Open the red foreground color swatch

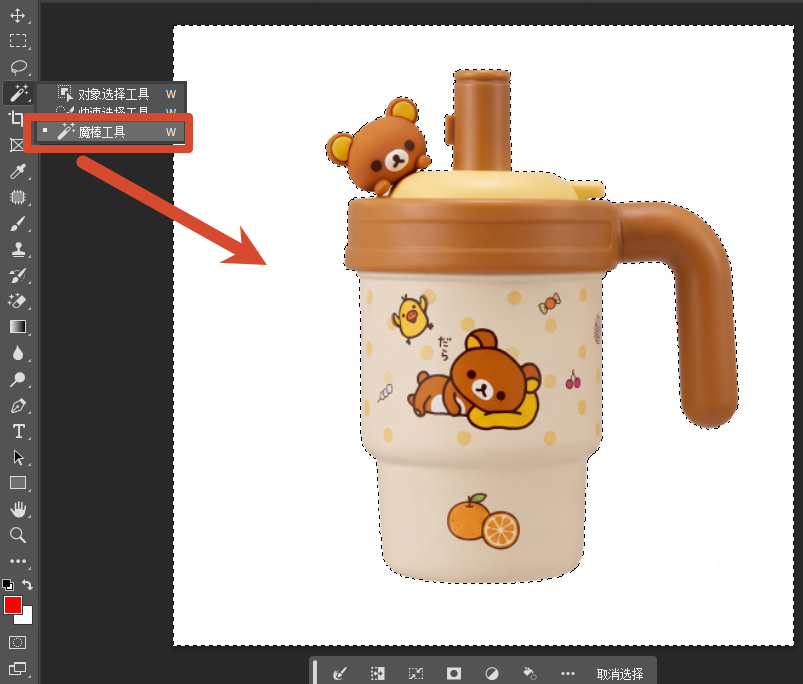[13, 606]
